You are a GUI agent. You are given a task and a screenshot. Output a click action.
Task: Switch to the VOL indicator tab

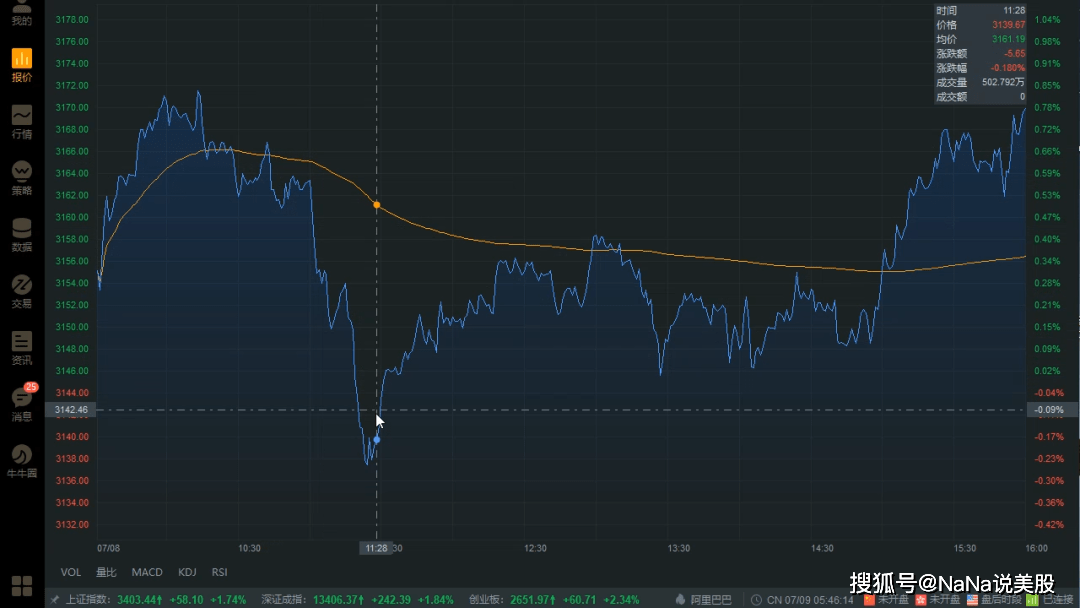coord(71,572)
